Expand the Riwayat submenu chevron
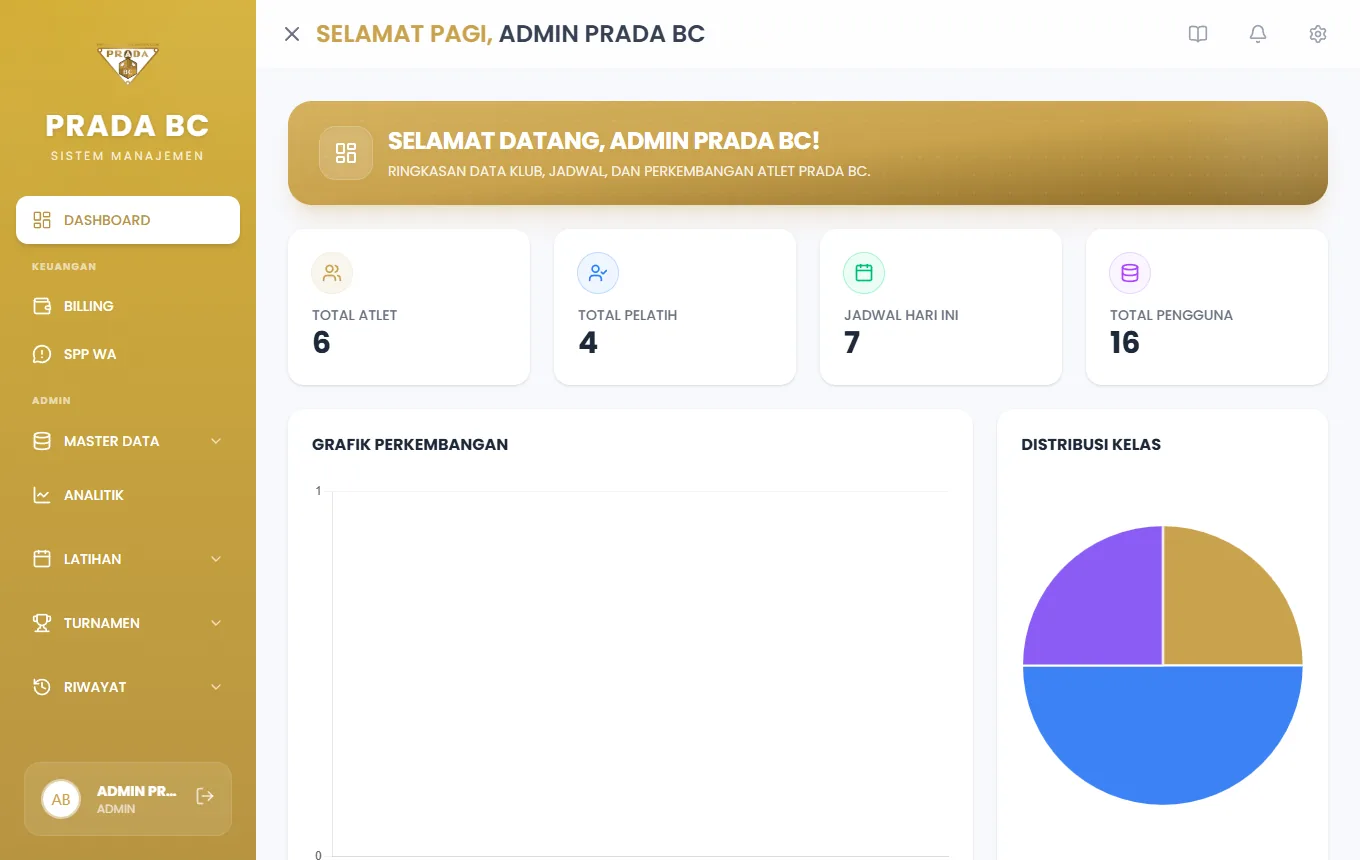1360x860 pixels. [216, 687]
